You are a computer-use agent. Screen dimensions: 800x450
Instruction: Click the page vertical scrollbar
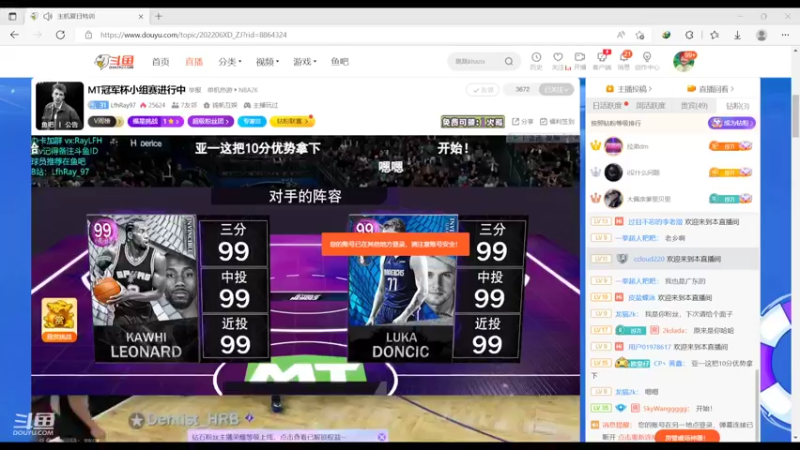coord(795,116)
